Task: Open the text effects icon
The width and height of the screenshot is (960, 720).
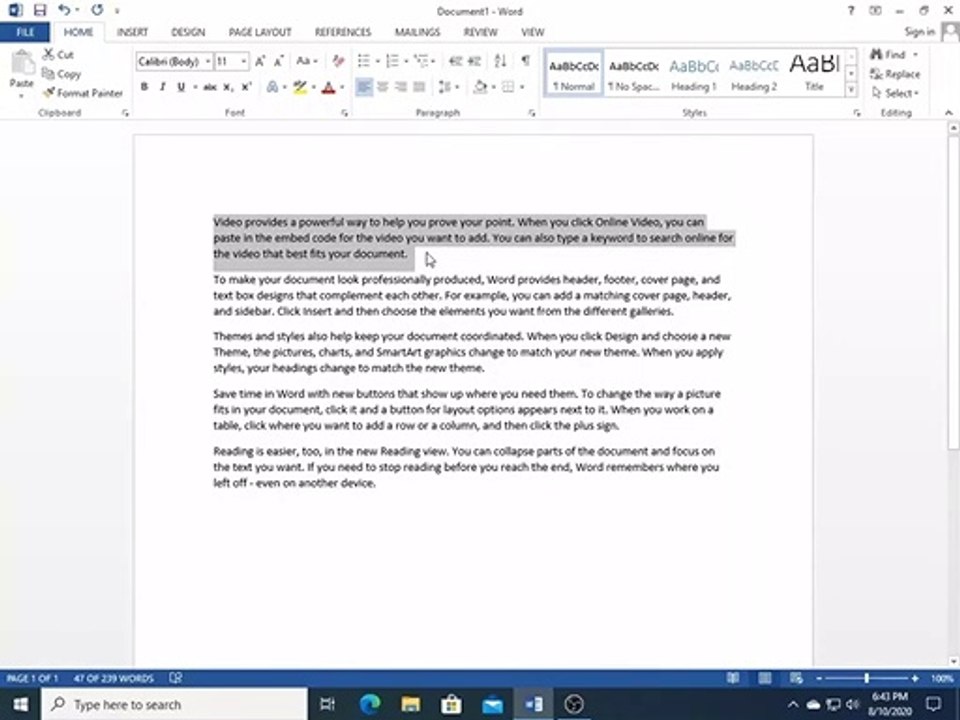Action: [x=272, y=88]
